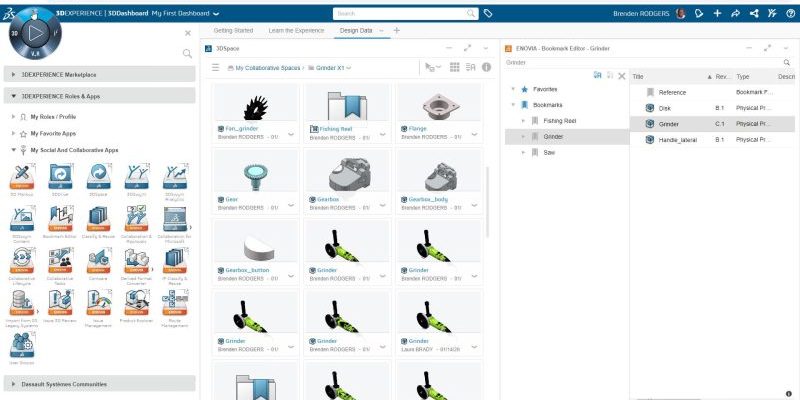
Task: Launch the Bookmark Editor app
Action: [x=60, y=218]
